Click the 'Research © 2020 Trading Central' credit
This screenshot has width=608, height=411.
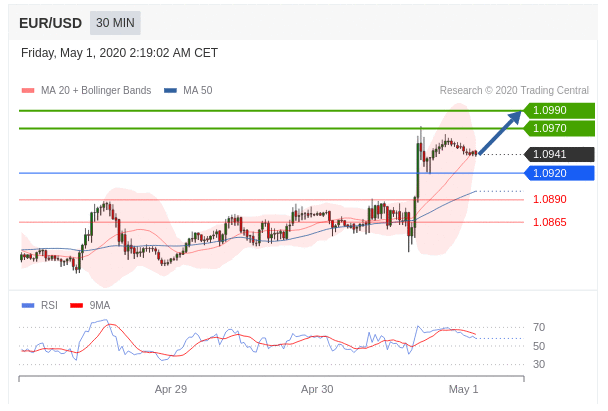point(514,90)
